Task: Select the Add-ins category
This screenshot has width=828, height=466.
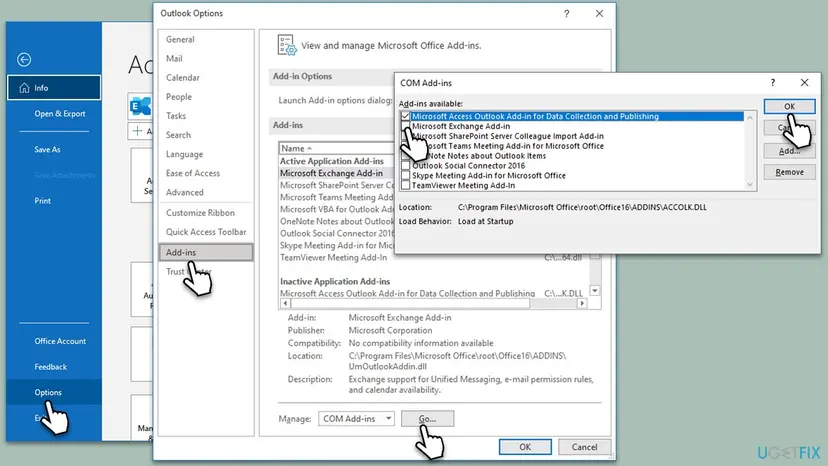Action: (x=206, y=253)
